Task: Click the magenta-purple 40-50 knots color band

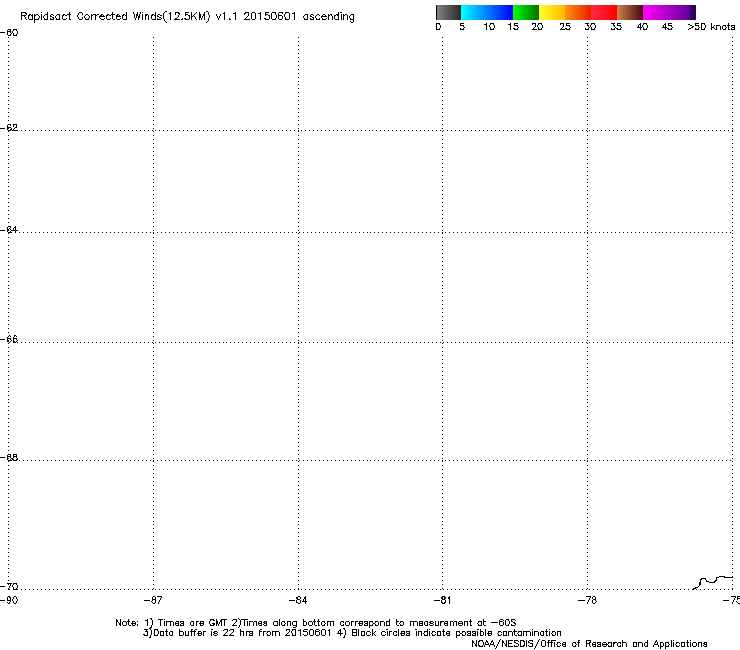Action: coord(669,12)
